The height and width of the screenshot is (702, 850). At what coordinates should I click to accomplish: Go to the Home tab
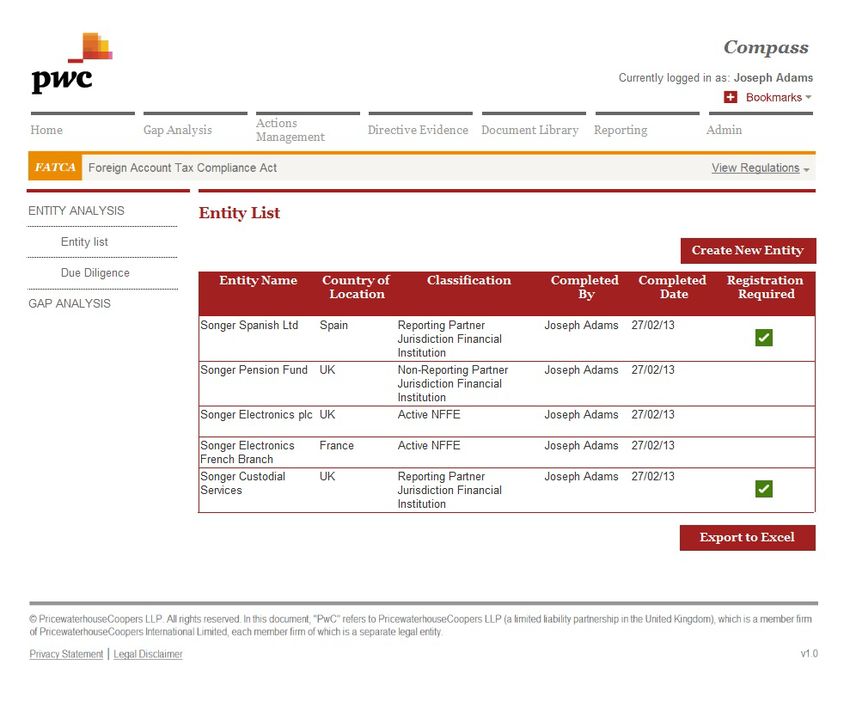(47, 130)
